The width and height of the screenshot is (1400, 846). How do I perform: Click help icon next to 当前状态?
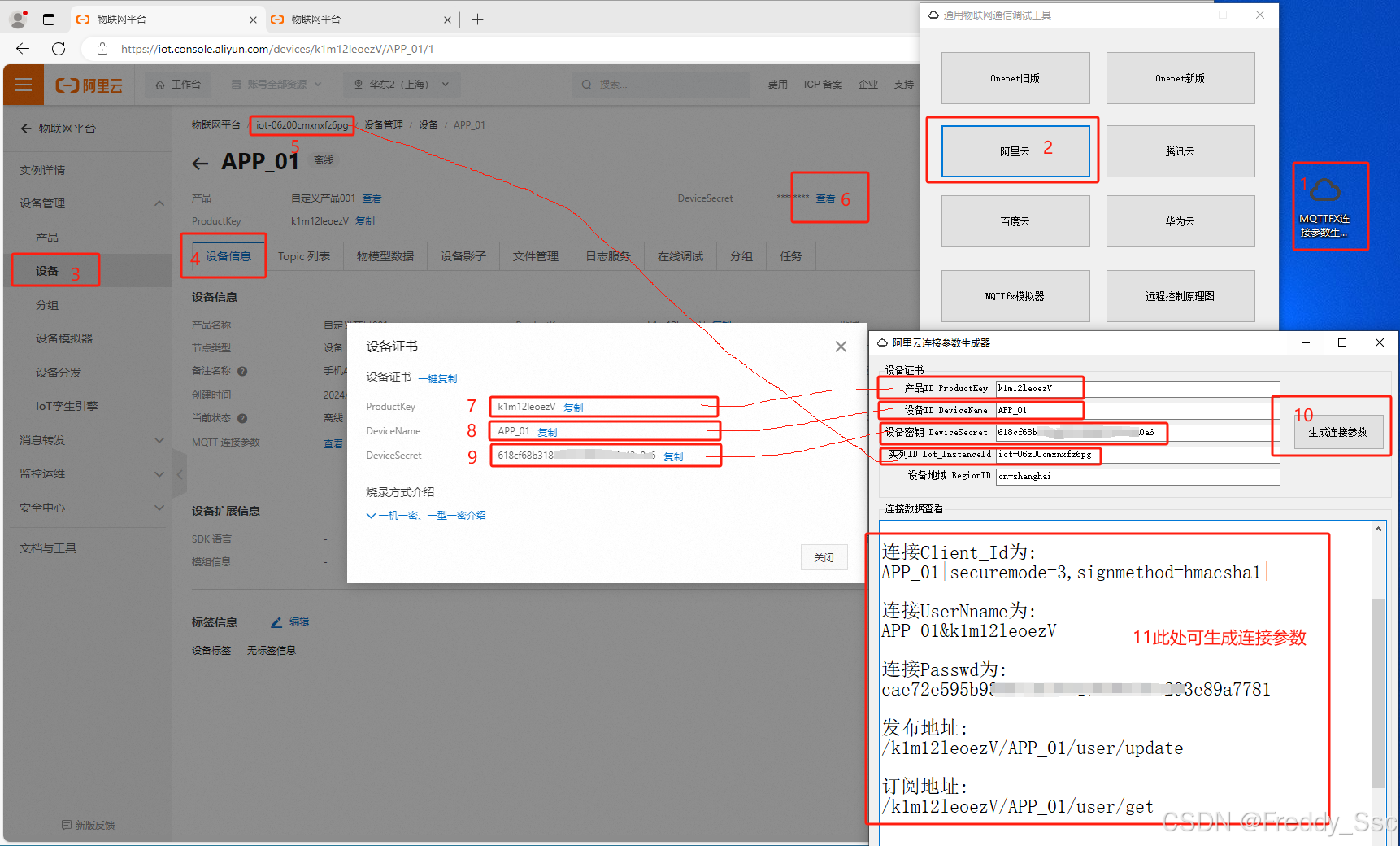242,418
